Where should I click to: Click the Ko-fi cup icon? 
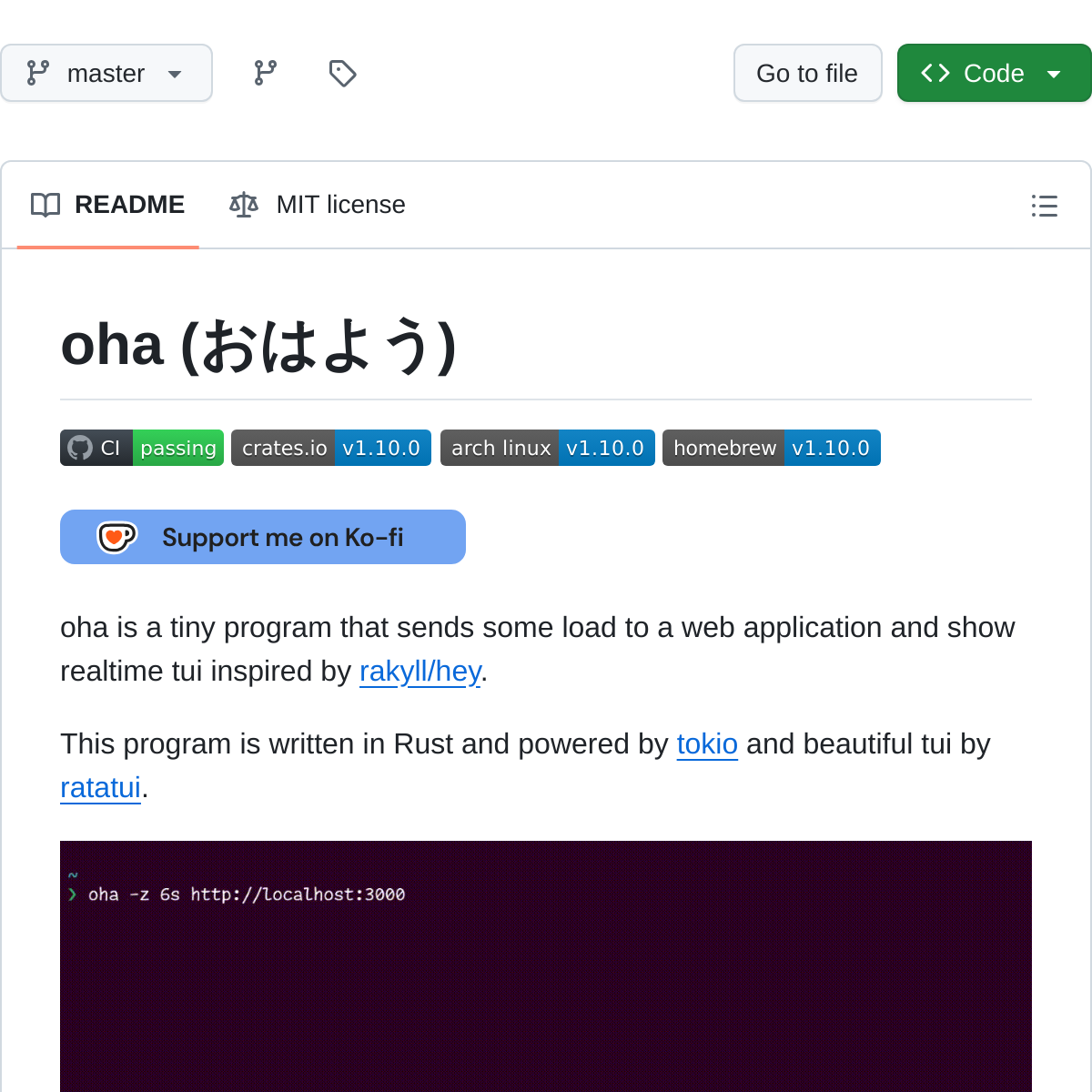click(116, 537)
